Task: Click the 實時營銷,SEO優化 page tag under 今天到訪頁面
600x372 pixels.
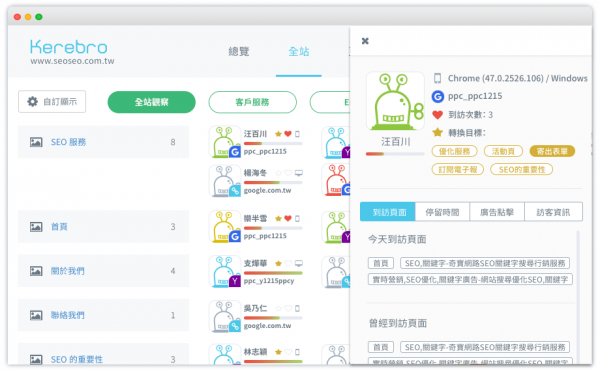Action: (x=470, y=279)
